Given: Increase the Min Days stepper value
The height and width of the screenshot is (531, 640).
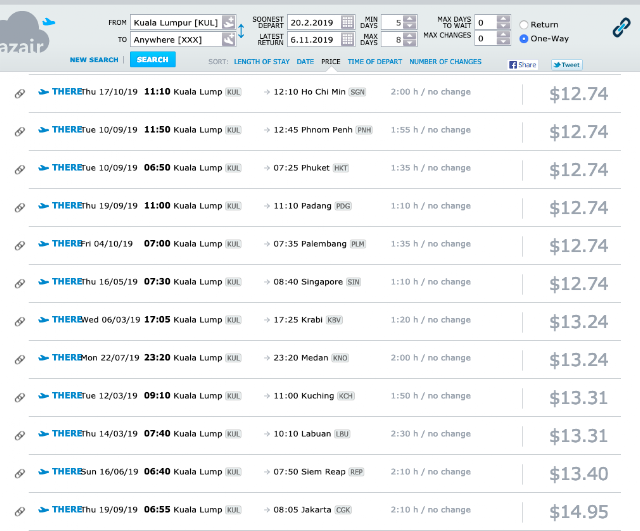Looking at the screenshot, I should [x=411, y=19].
